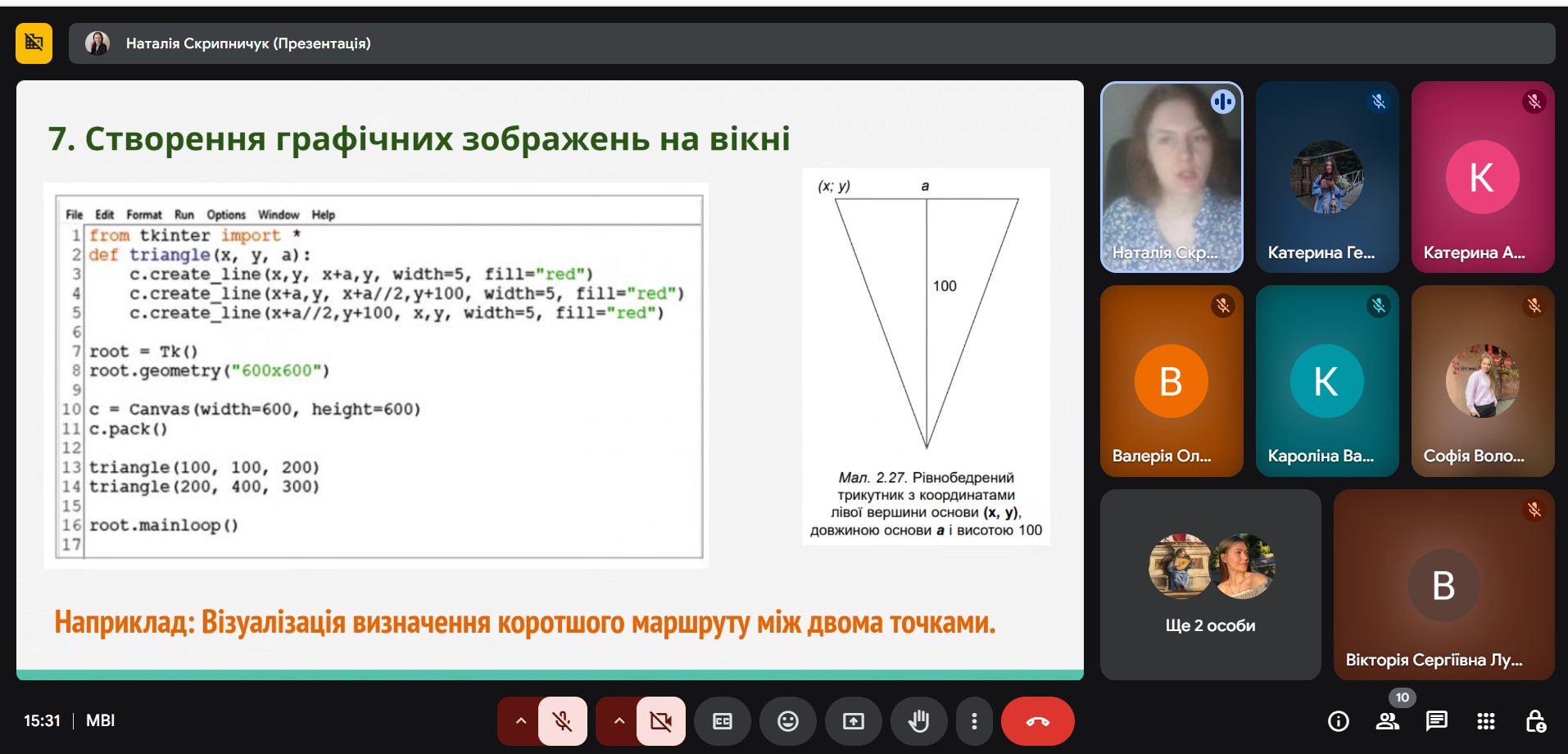The image size is (1568, 754).
Task: Open video settings arrow next to camera
Action: click(619, 721)
